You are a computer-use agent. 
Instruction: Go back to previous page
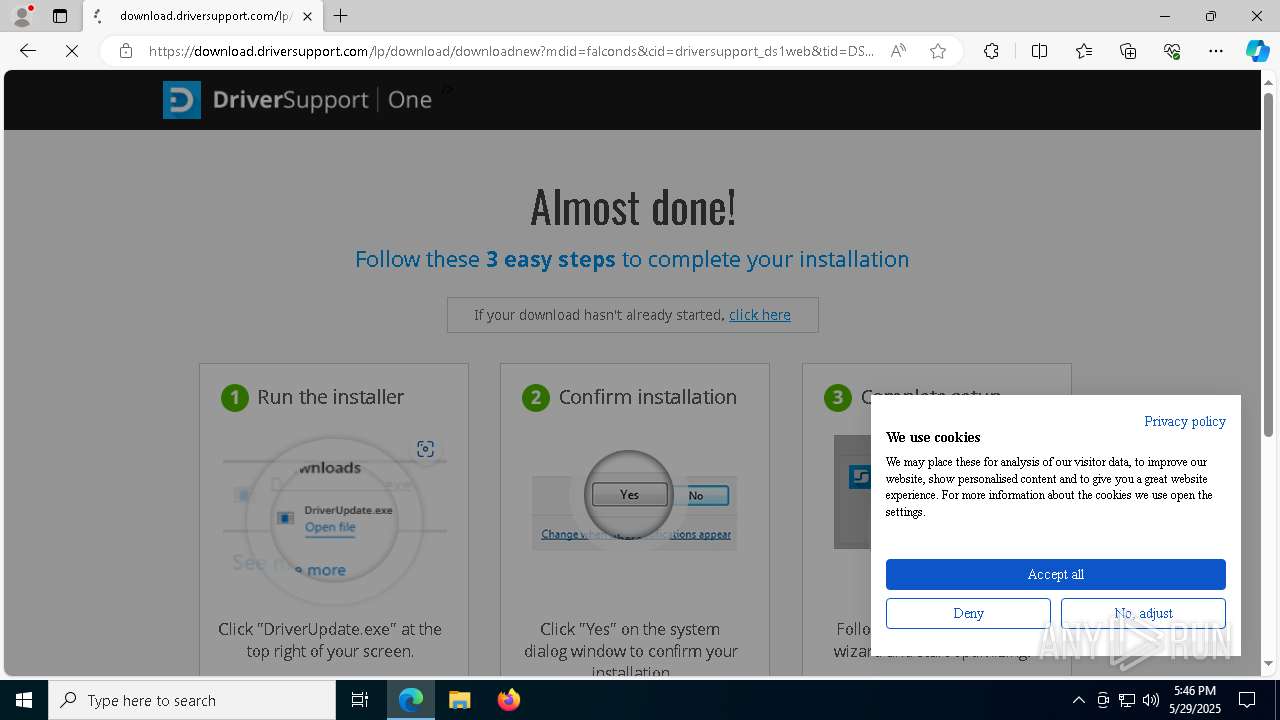pos(28,51)
